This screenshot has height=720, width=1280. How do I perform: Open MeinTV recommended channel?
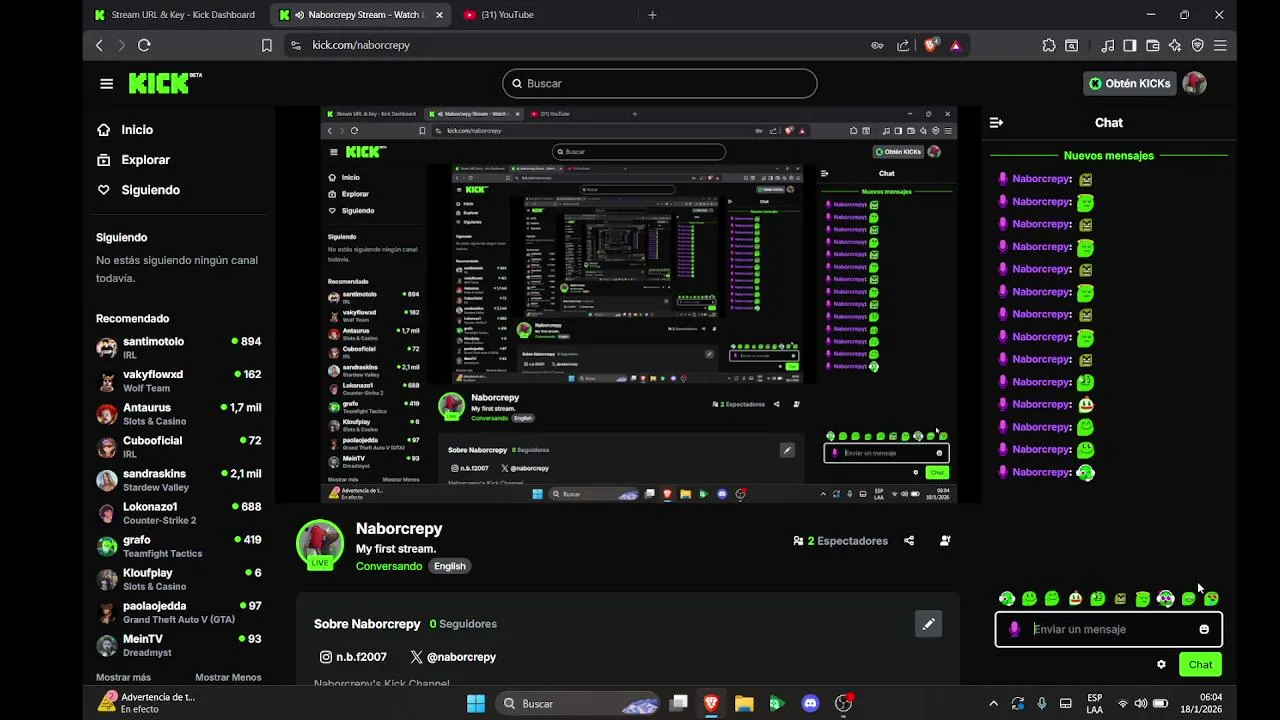[x=178, y=645]
